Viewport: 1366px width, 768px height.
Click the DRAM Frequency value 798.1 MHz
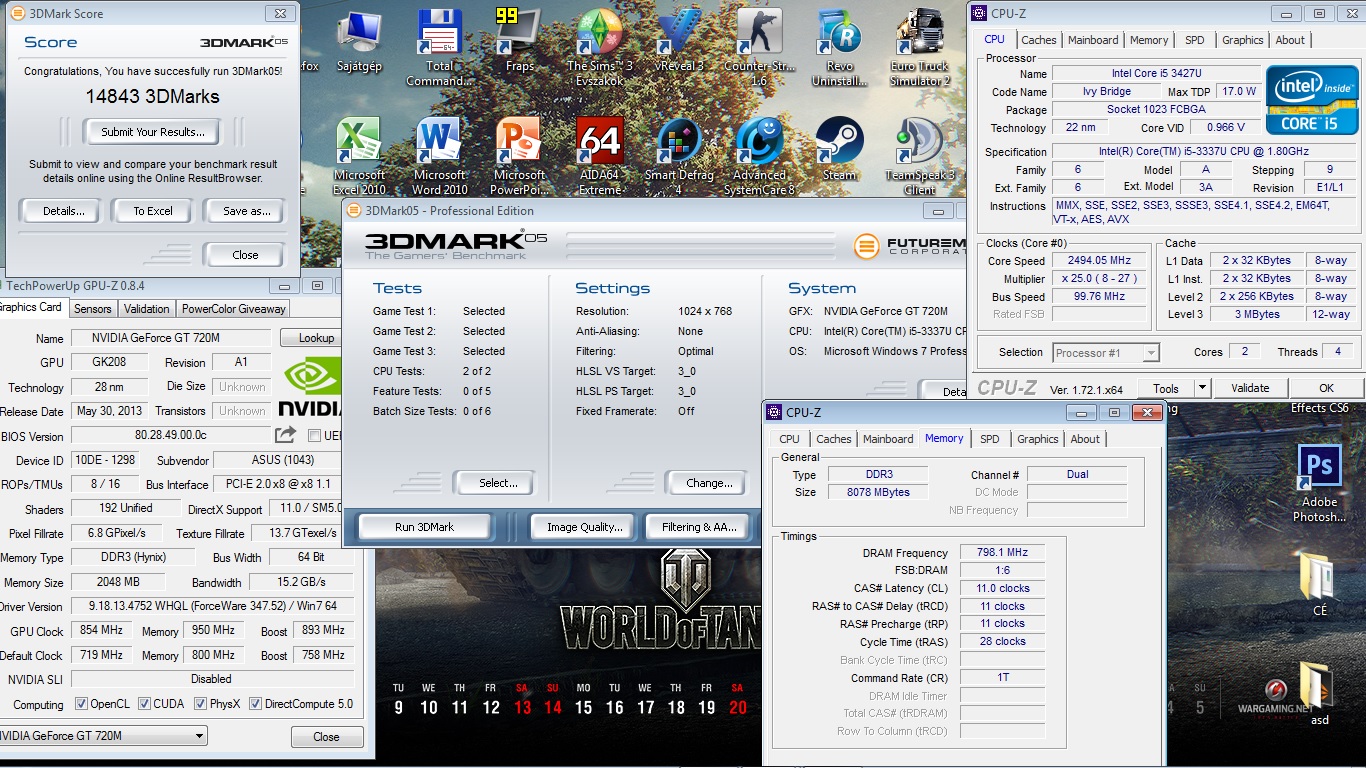click(x=1003, y=552)
